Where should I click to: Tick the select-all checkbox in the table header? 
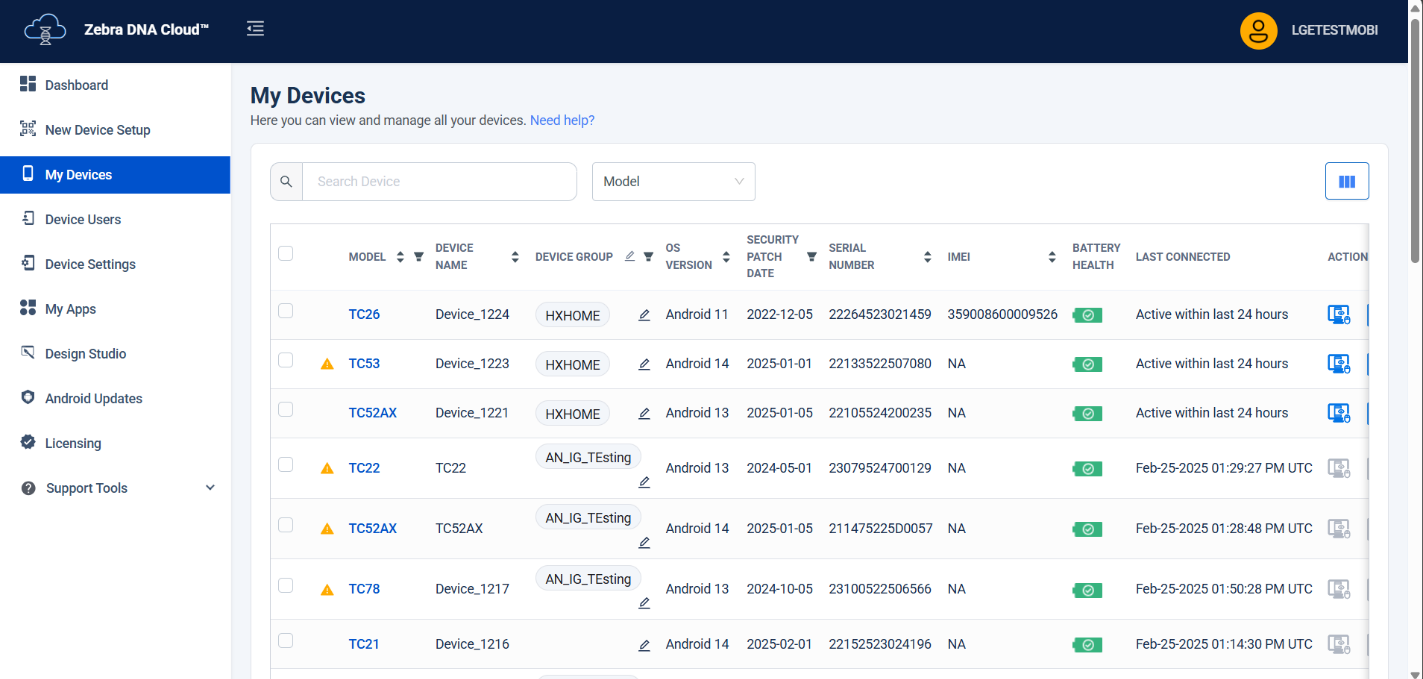286,254
